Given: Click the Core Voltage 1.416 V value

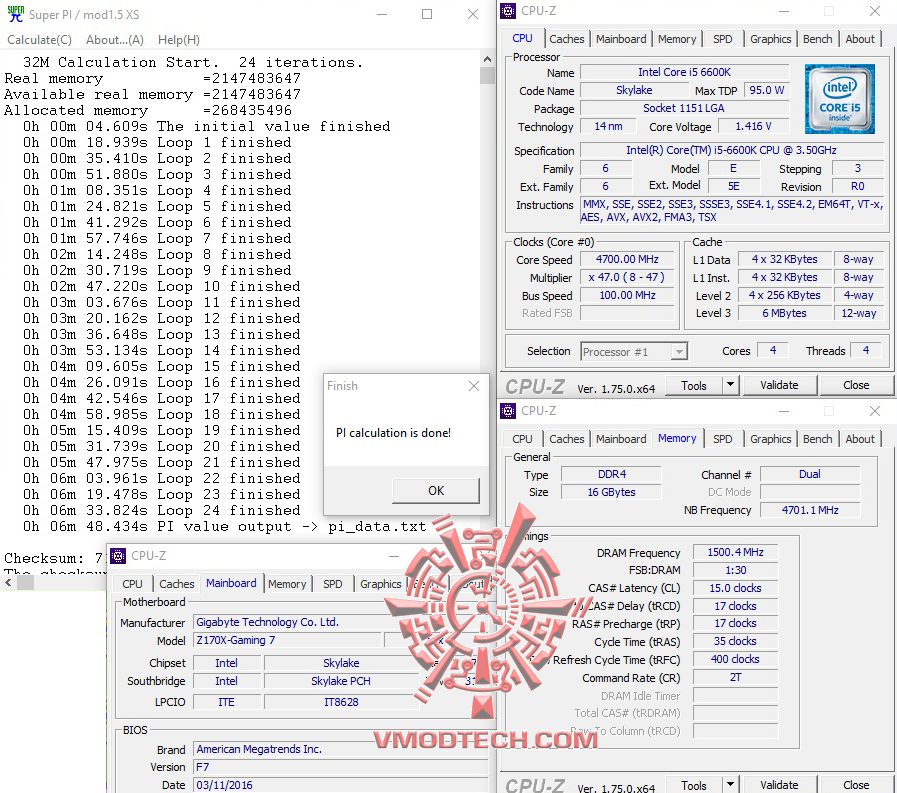Looking at the screenshot, I should click(x=753, y=126).
